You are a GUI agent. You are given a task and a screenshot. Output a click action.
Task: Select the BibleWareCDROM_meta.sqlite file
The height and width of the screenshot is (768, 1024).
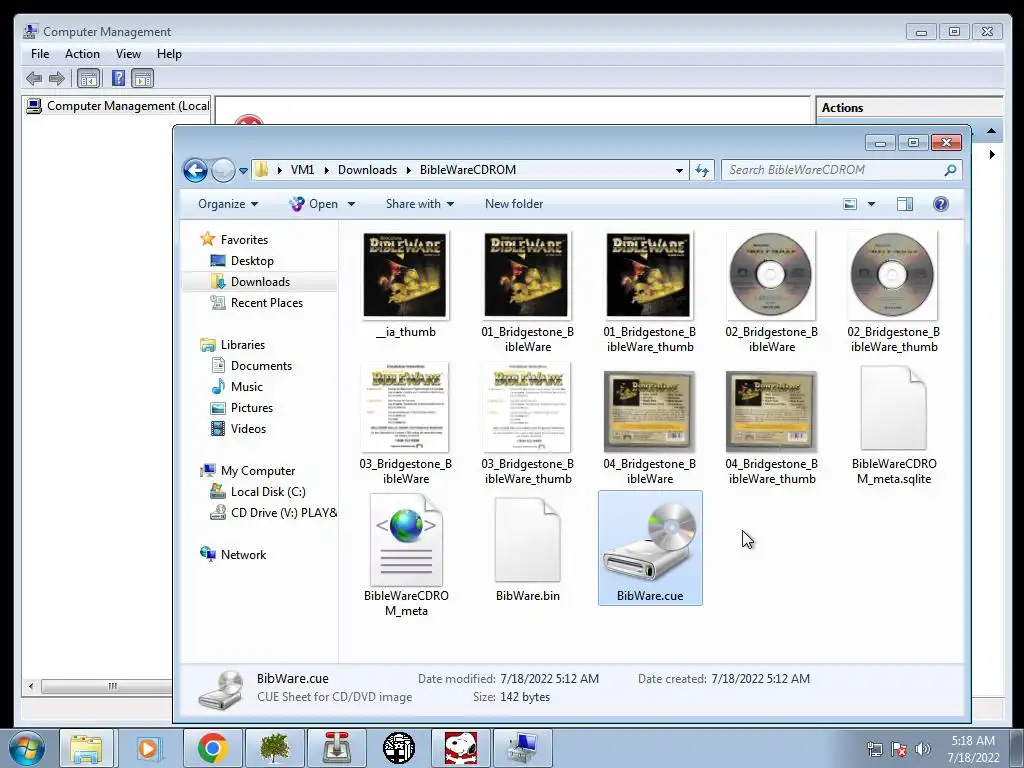pos(893,424)
